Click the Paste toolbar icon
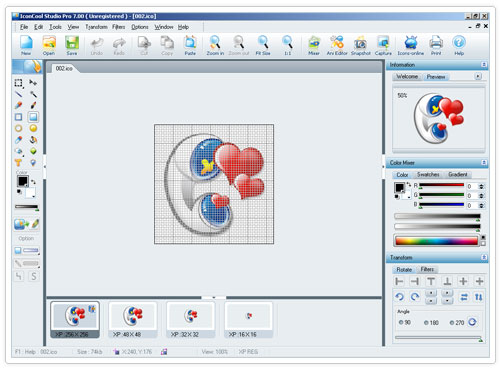 tap(190, 45)
